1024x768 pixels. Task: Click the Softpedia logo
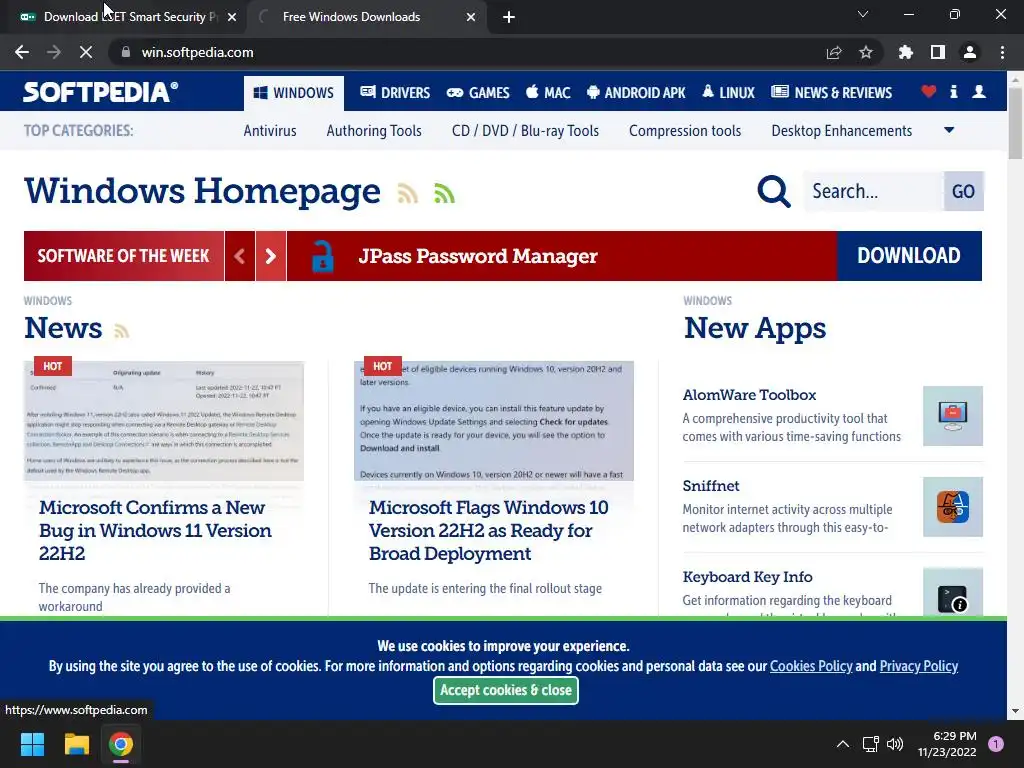pyautogui.click(x=101, y=92)
